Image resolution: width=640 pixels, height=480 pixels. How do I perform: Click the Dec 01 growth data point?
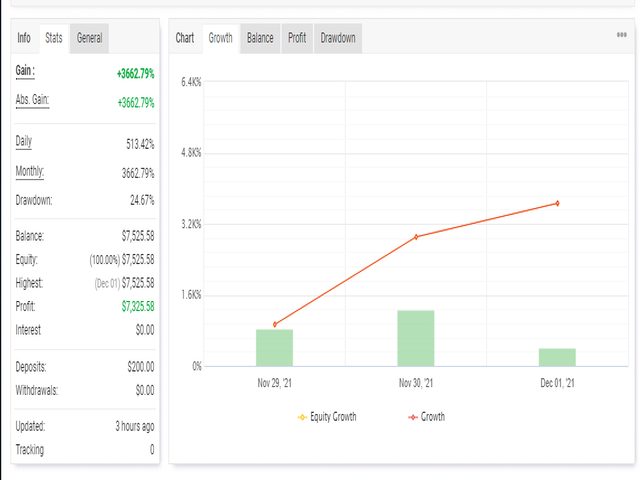point(557,203)
